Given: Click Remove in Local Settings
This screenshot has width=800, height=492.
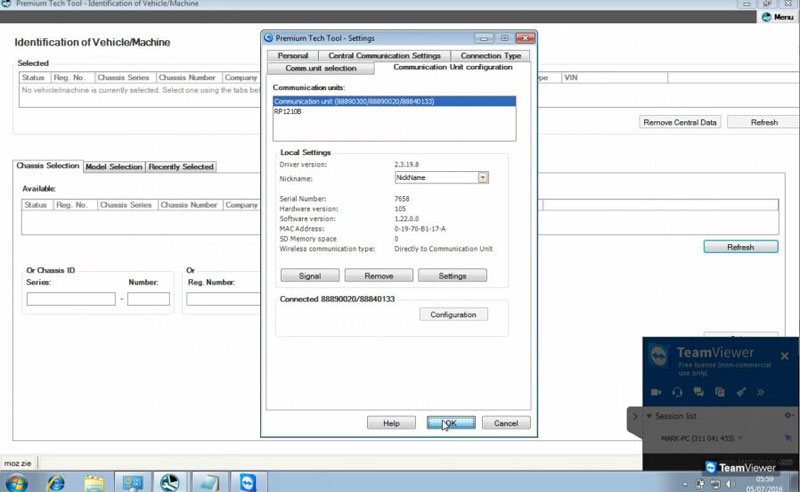Looking at the screenshot, I should tap(379, 276).
